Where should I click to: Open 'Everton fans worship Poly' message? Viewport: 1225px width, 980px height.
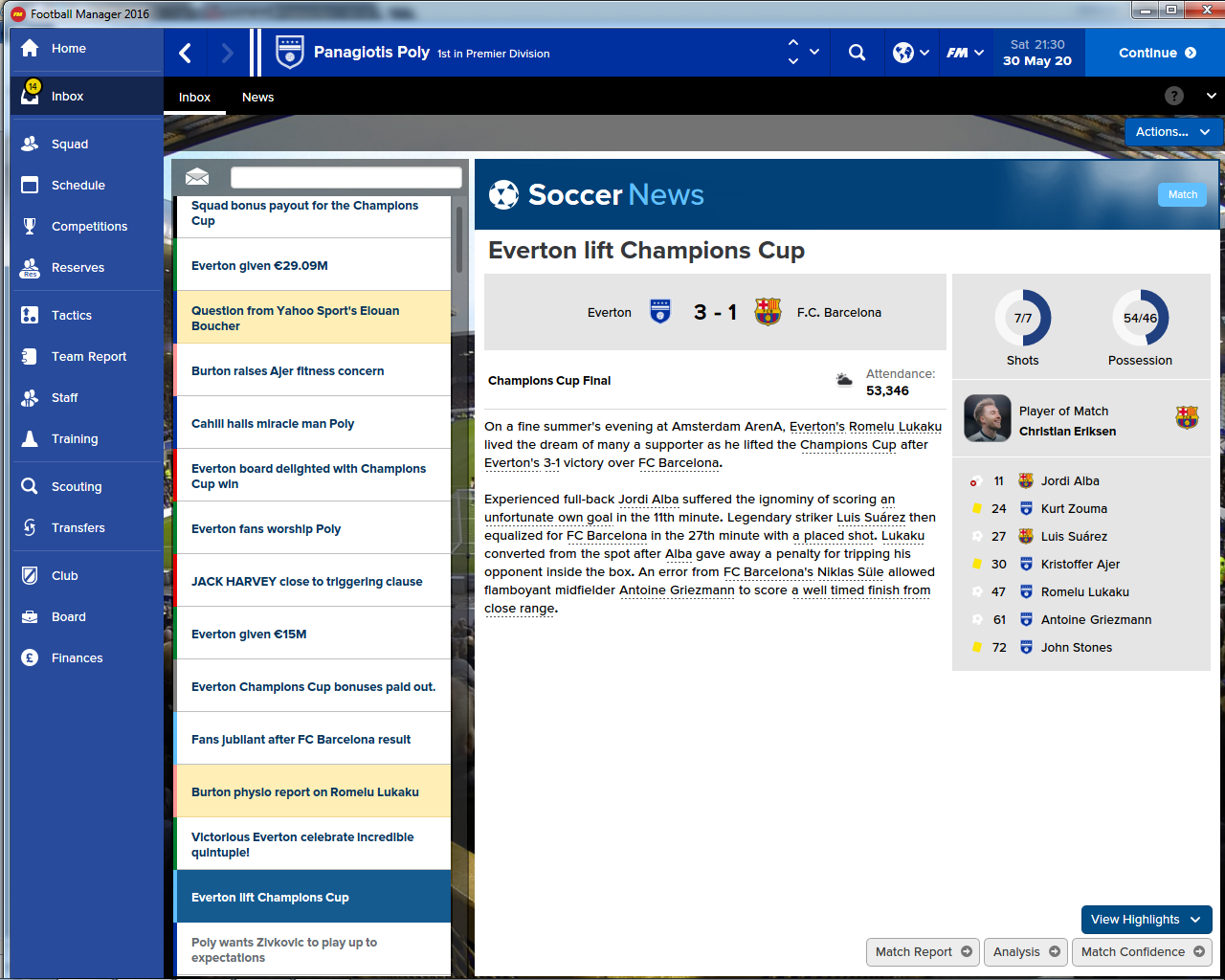(312, 528)
